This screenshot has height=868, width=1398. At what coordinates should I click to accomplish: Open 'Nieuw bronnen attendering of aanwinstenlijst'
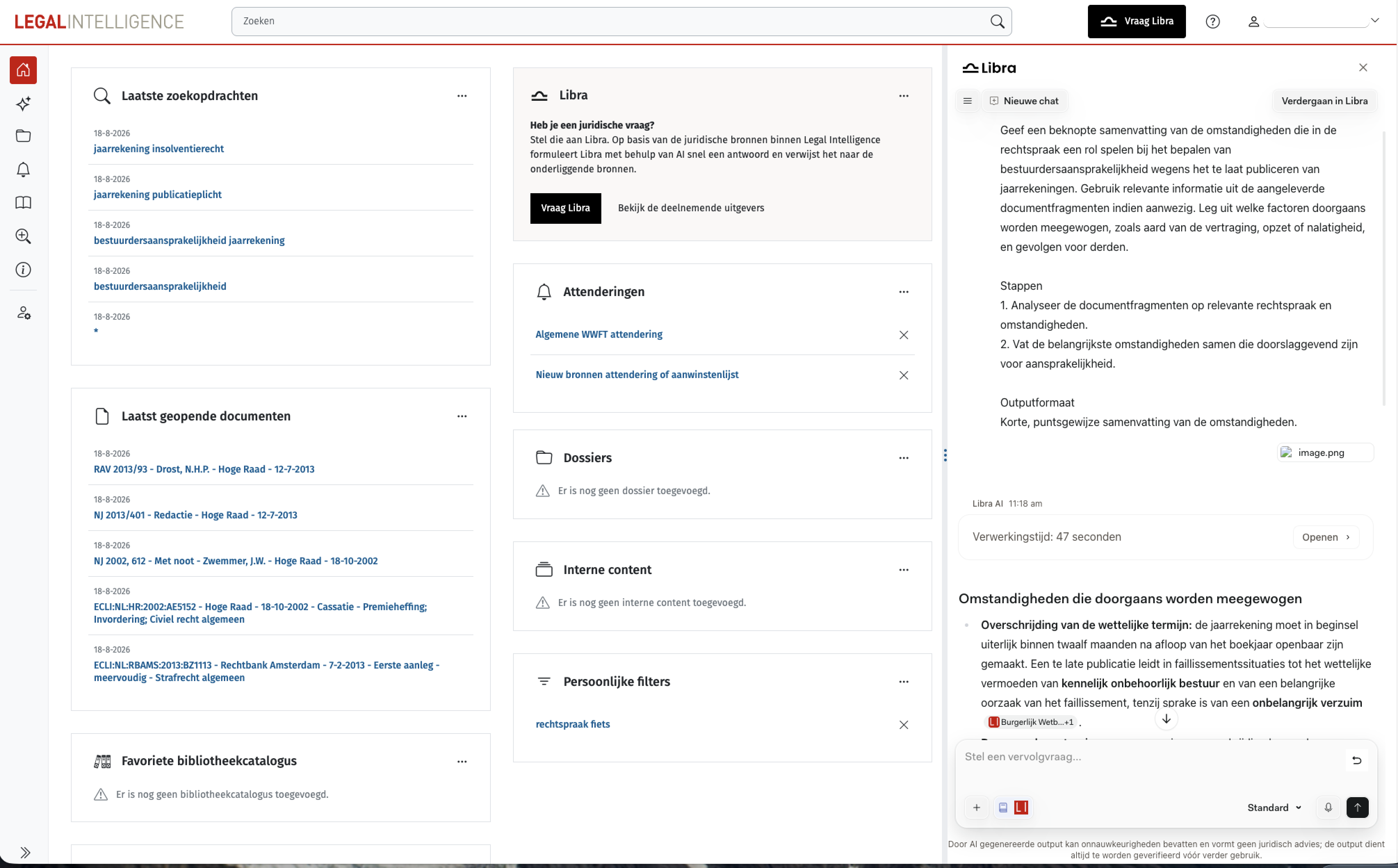click(x=637, y=374)
